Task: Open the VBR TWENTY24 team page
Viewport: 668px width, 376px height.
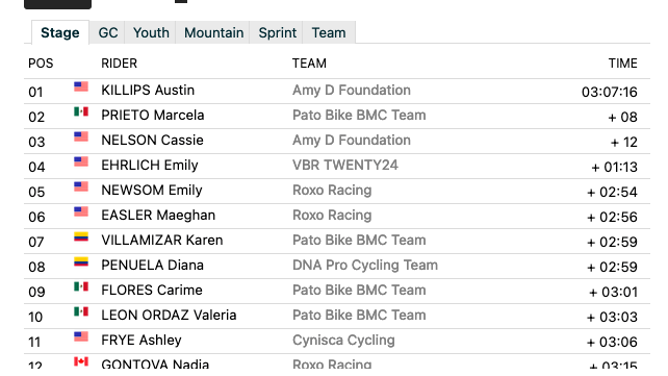Action: point(345,165)
